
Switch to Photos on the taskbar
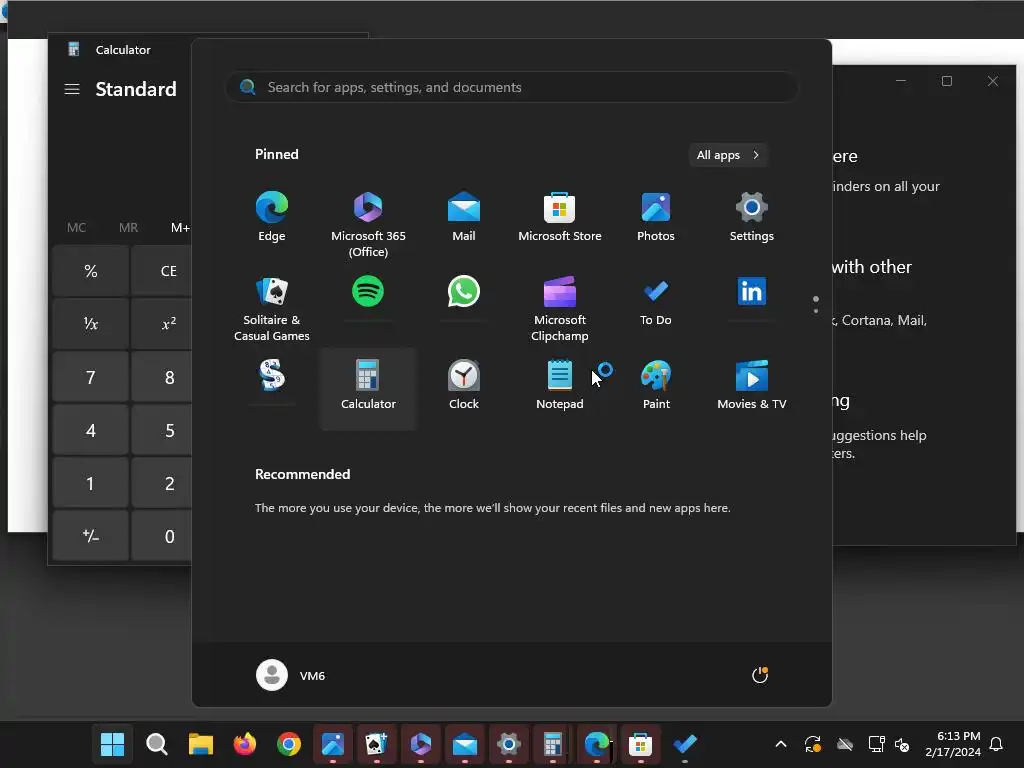point(333,744)
